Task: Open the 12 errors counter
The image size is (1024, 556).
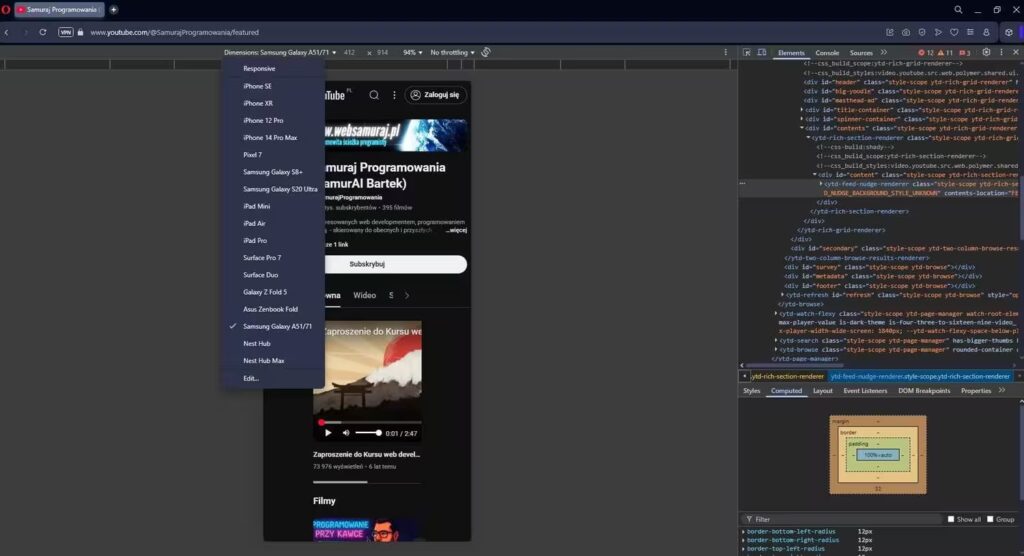Action: (x=926, y=53)
